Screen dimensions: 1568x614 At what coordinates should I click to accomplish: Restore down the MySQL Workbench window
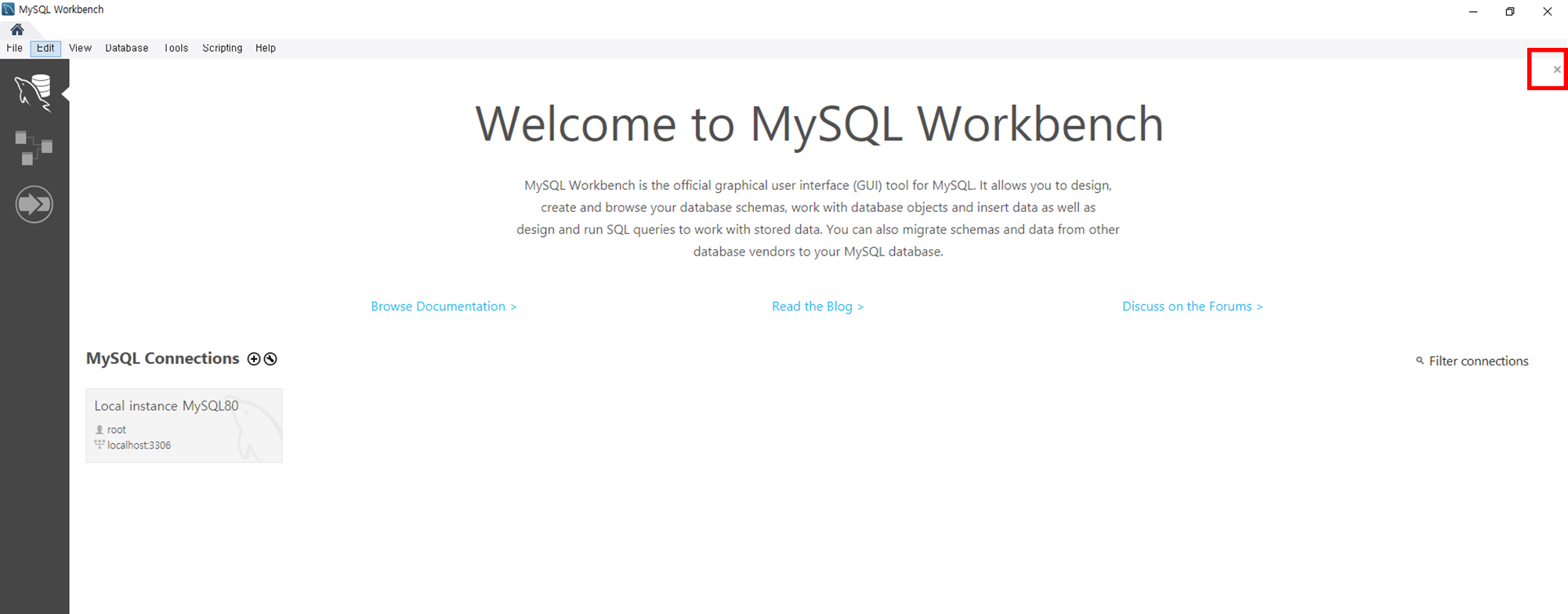(x=1510, y=11)
